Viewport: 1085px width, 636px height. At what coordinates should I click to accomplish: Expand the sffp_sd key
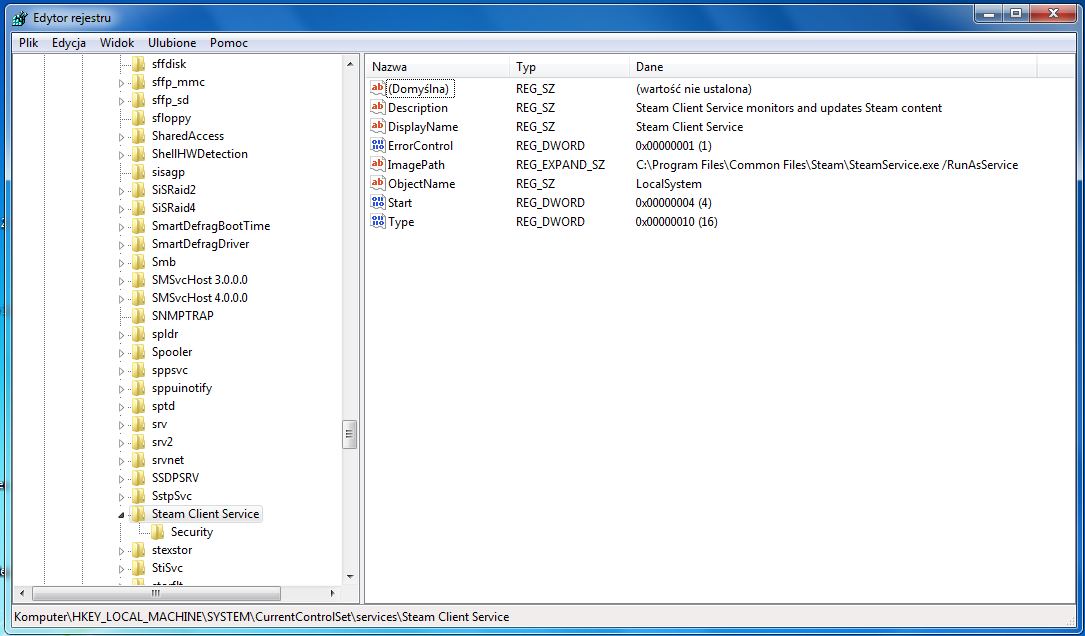[121, 101]
